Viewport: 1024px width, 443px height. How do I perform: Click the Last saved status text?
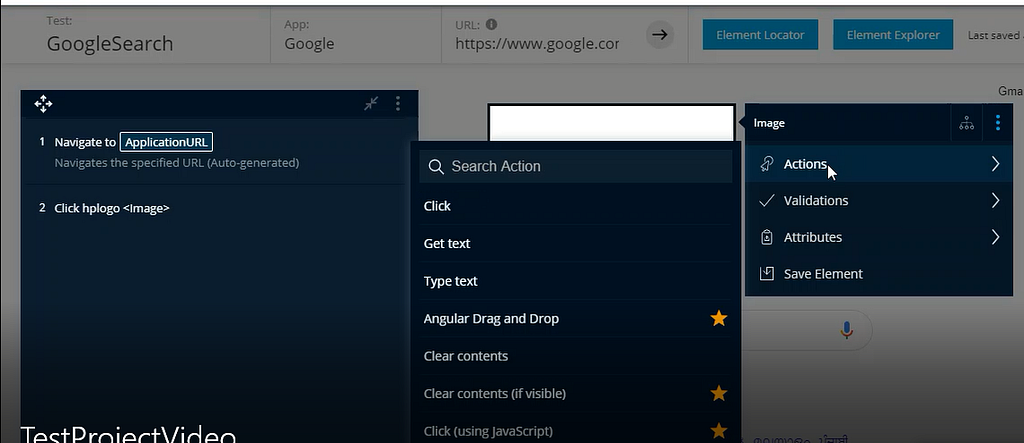[995, 35]
